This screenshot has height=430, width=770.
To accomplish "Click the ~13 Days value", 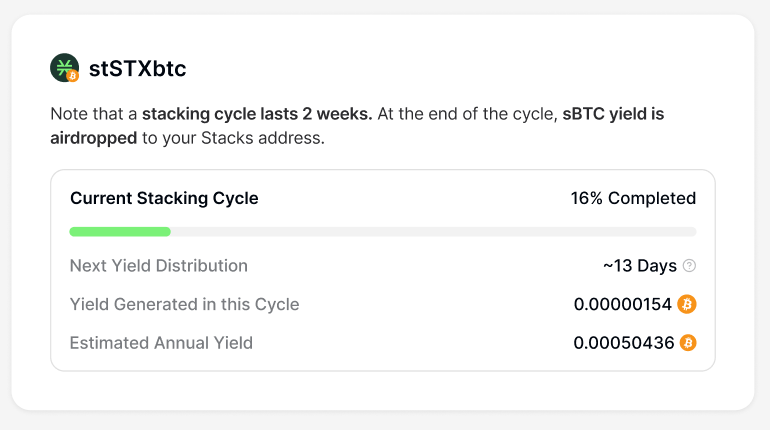I will pyautogui.click(x=640, y=266).
